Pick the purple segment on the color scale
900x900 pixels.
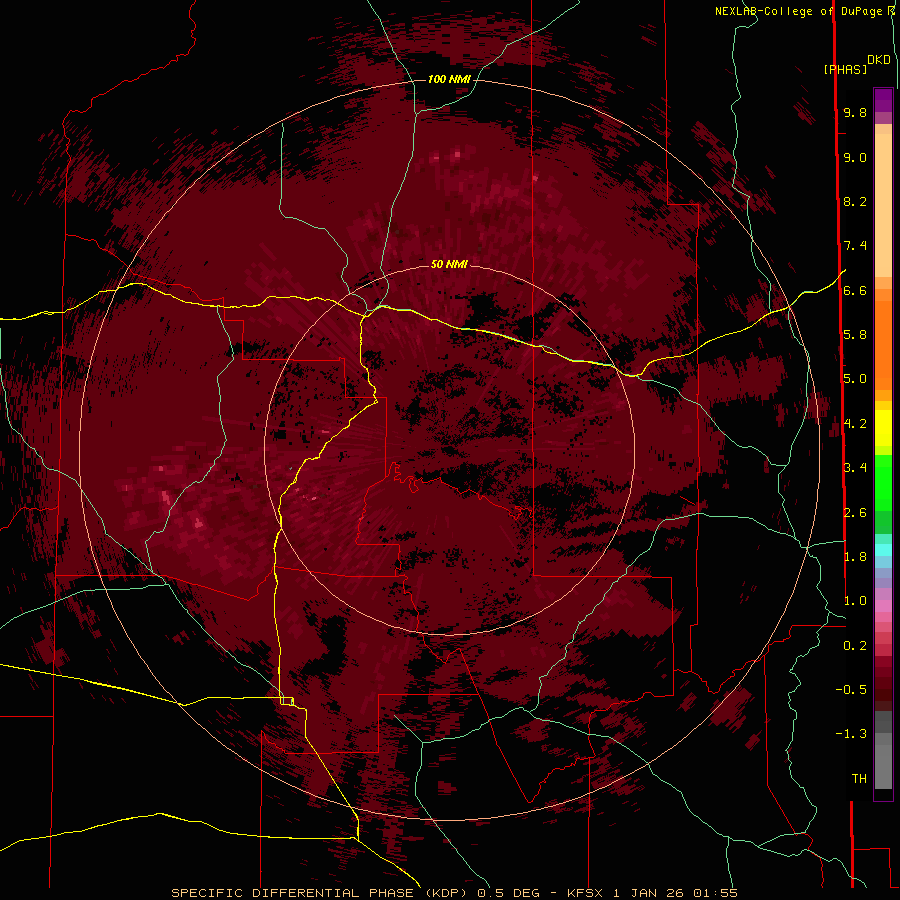pyautogui.click(x=883, y=100)
